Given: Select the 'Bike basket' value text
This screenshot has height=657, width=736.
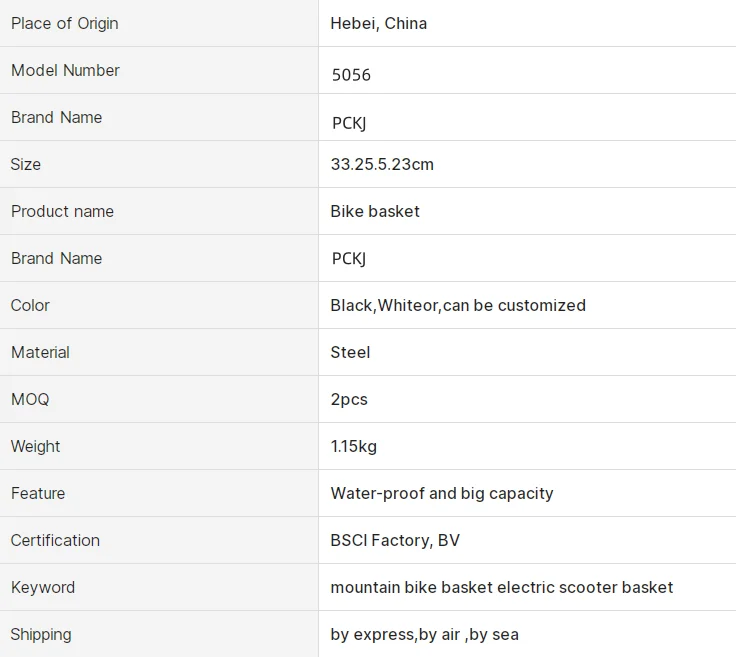Looking at the screenshot, I should pos(375,211).
